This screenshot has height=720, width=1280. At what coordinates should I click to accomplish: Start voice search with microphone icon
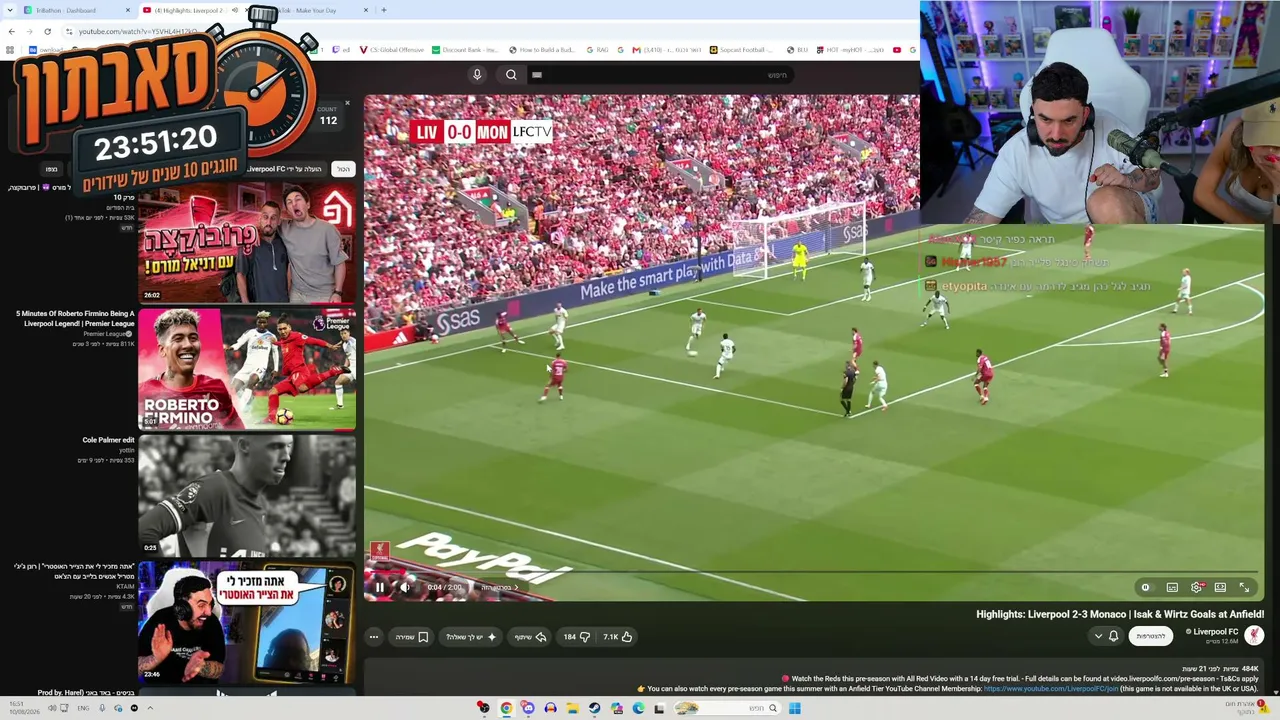[x=477, y=75]
